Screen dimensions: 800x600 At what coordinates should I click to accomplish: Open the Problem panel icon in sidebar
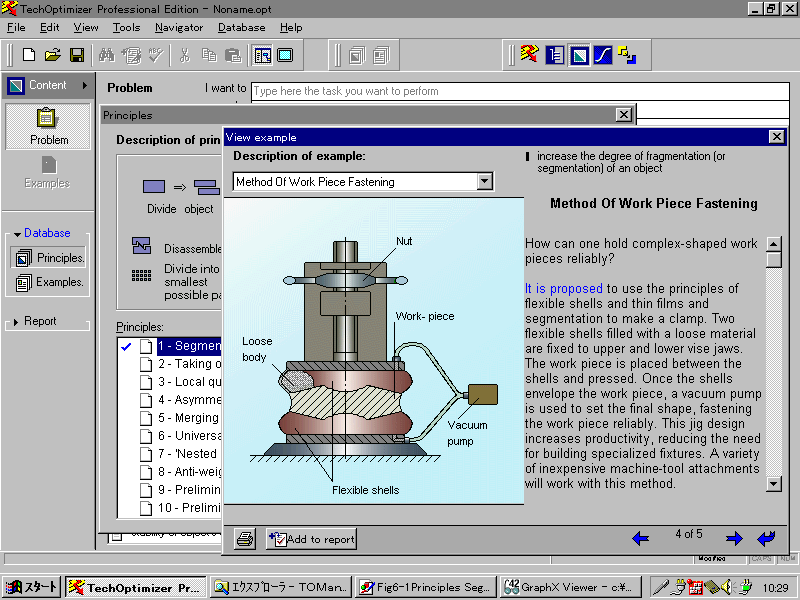click(x=48, y=127)
